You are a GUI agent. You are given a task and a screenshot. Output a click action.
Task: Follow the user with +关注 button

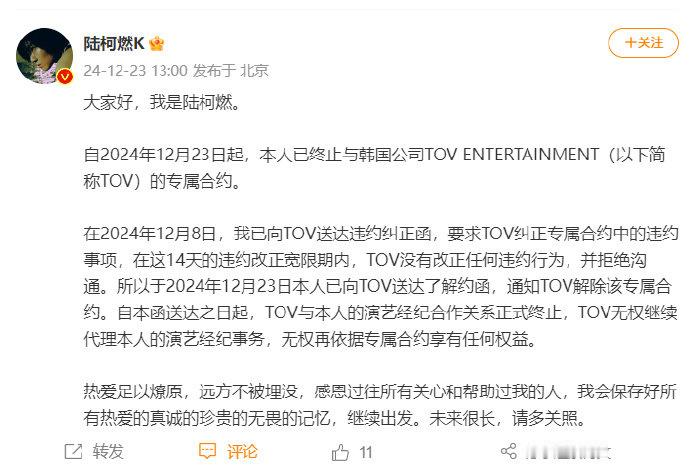pyautogui.click(x=643, y=43)
